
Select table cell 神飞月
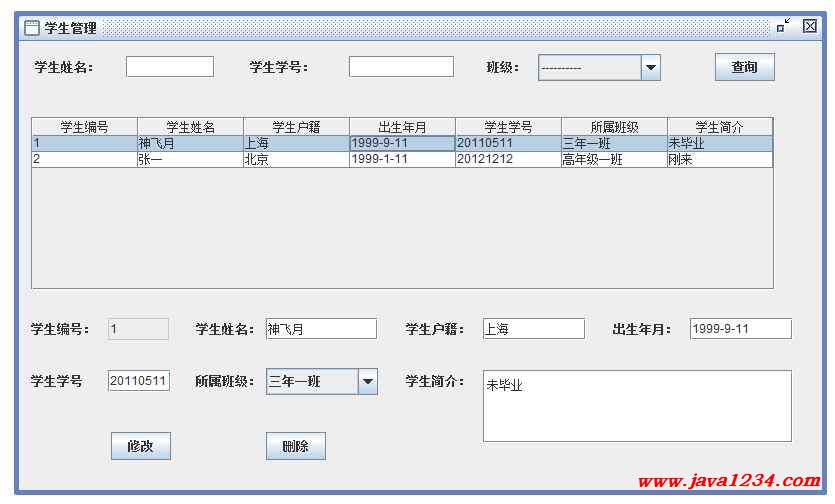click(x=190, y=143)
